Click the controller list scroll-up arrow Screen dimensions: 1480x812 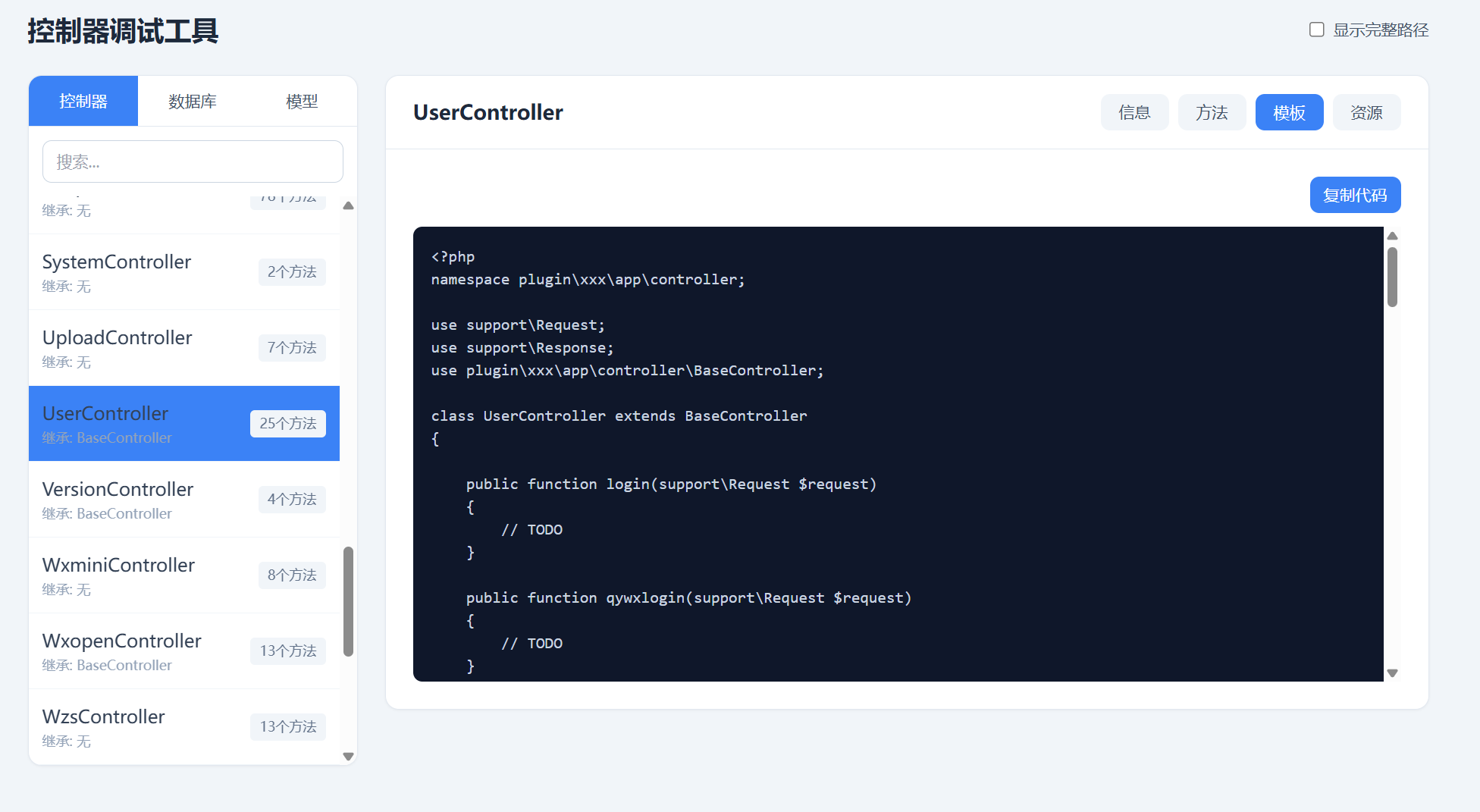click(x=348, y=205)
